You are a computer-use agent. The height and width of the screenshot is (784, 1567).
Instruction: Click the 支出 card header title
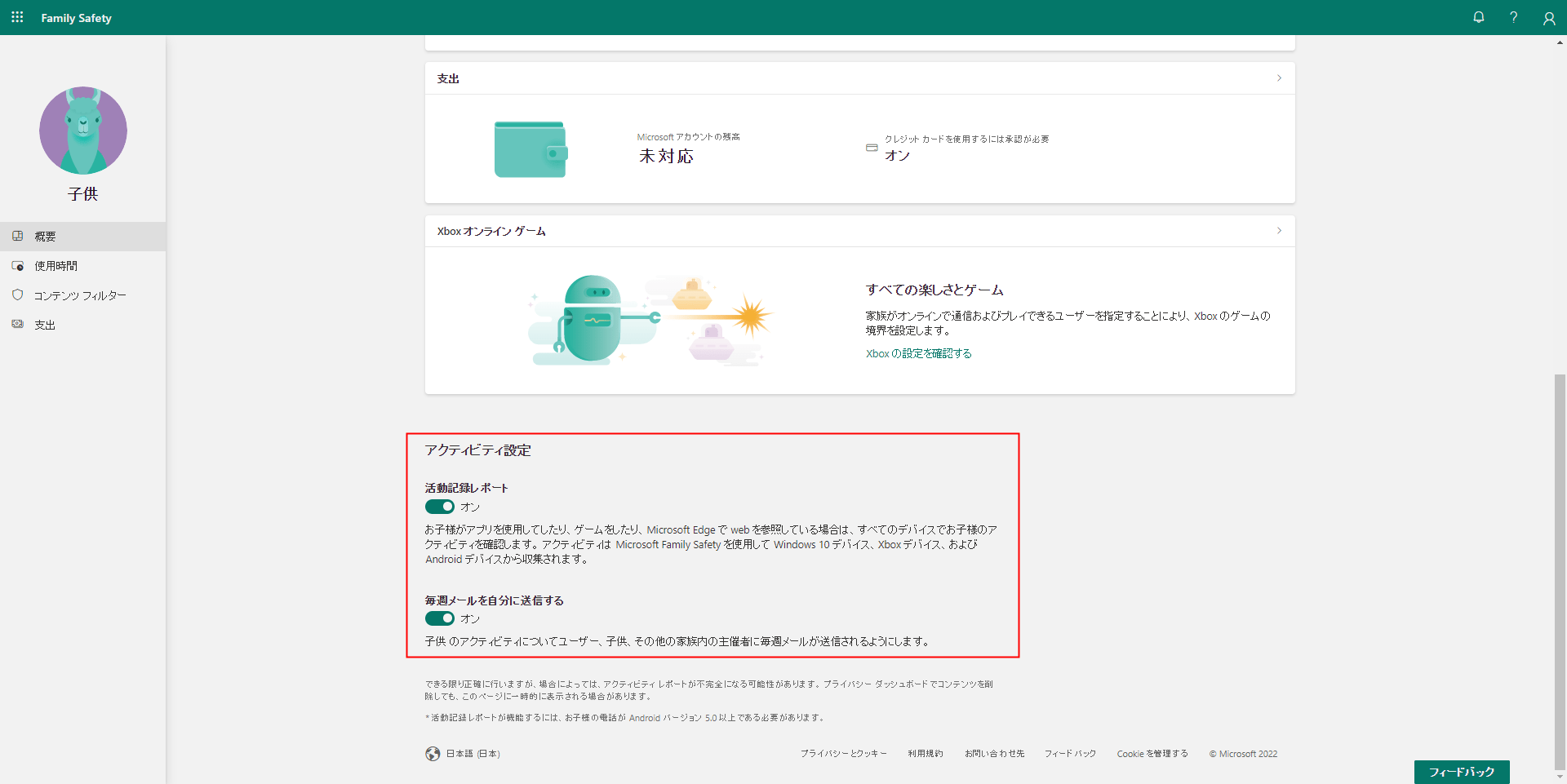click(448, 78)
